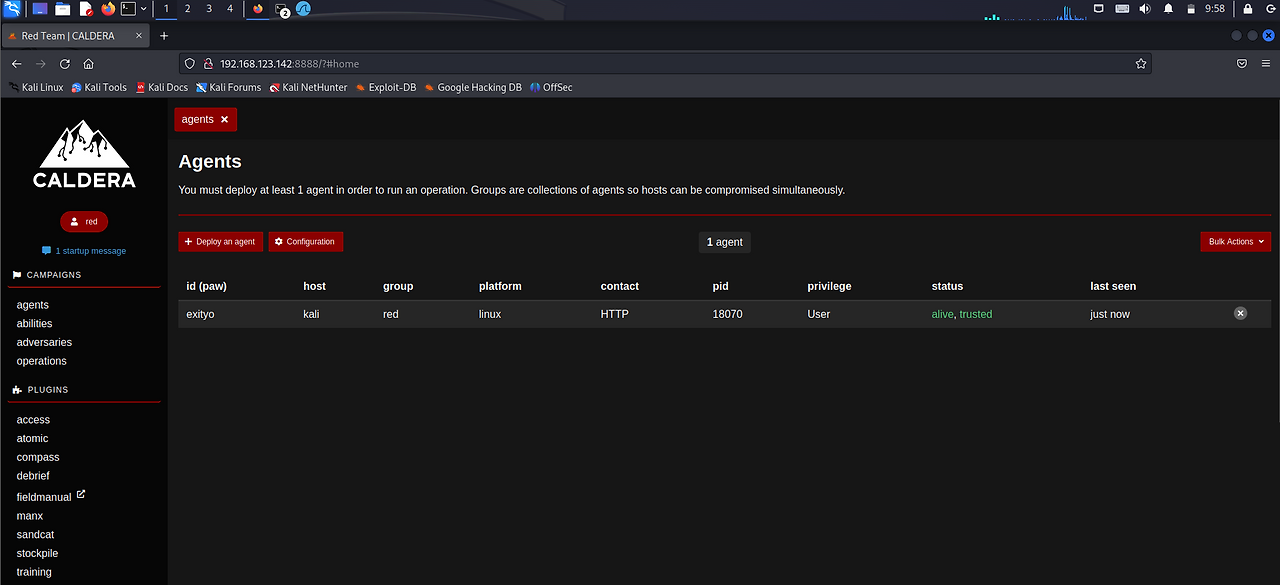This screenshot has width=1280, height=585.
Task: Open the Firefox hamburger menu
Action: point(1265,63)
